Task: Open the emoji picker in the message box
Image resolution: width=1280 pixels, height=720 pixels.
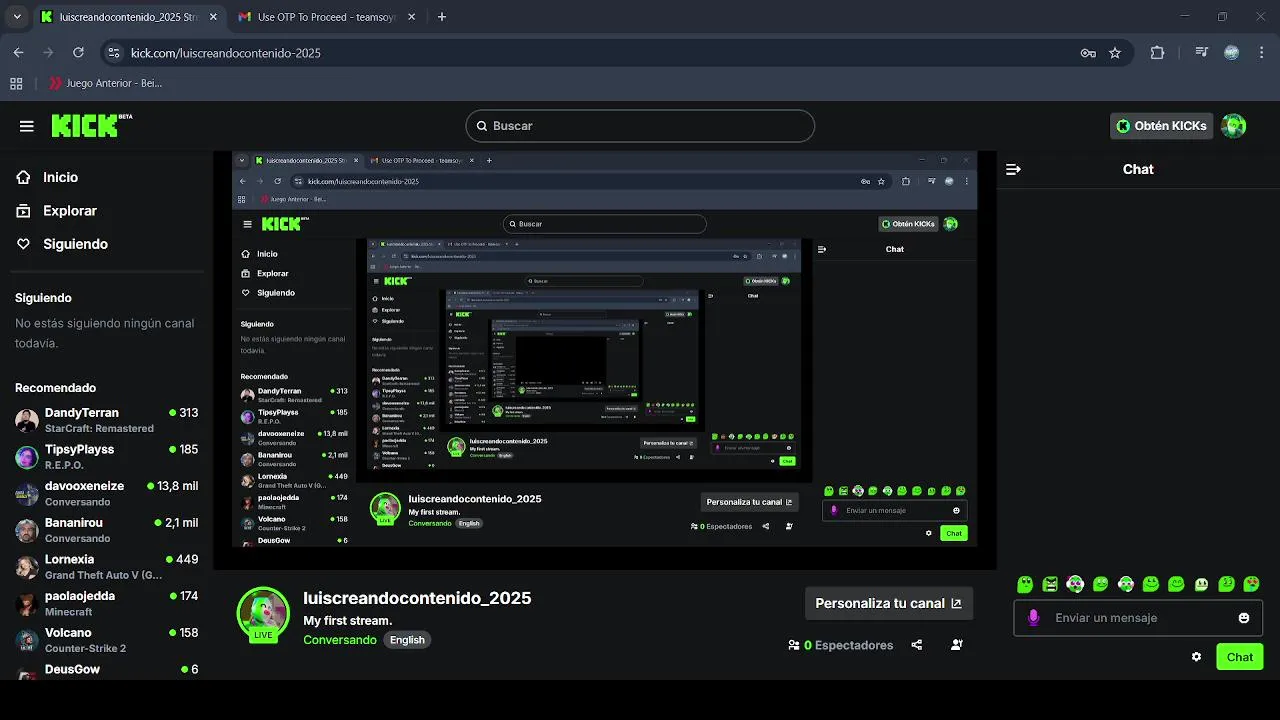Action: pos(1244,618)
